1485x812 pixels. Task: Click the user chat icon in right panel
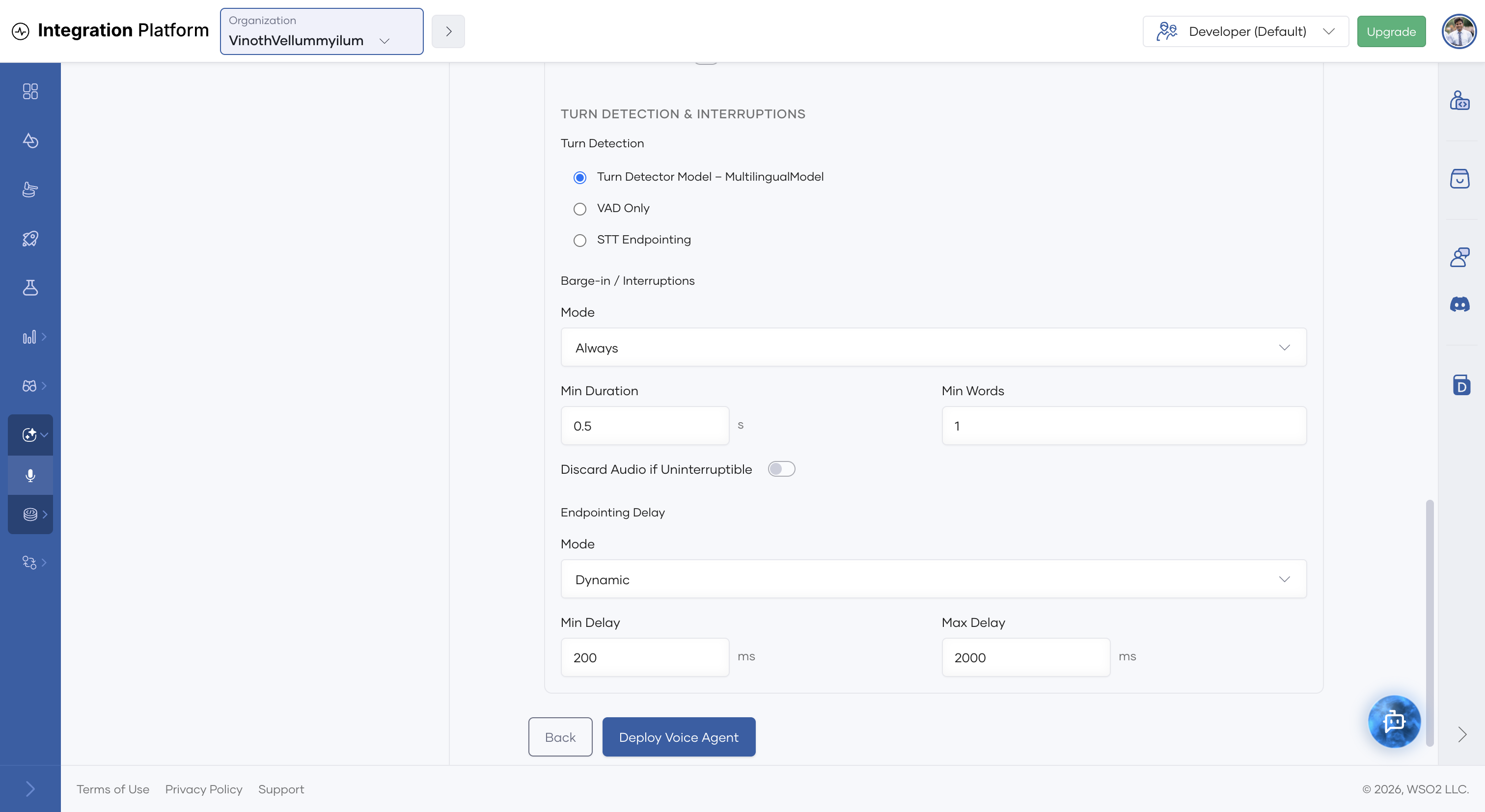click(1459, 257)
